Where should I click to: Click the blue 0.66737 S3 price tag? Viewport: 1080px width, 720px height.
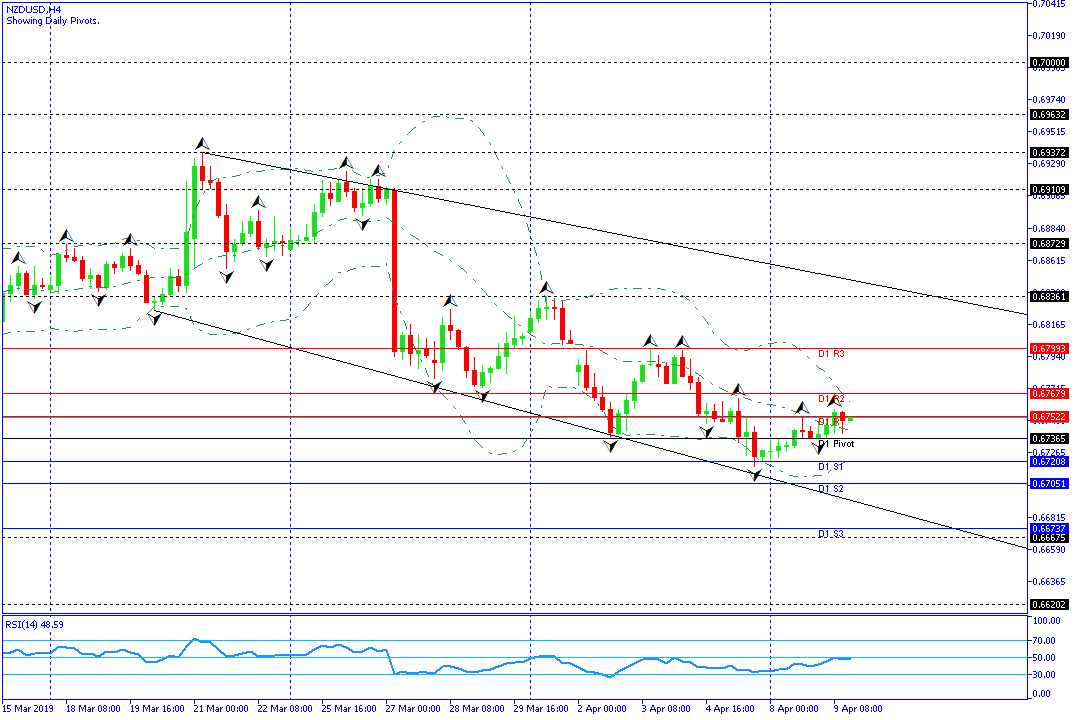1049,528
